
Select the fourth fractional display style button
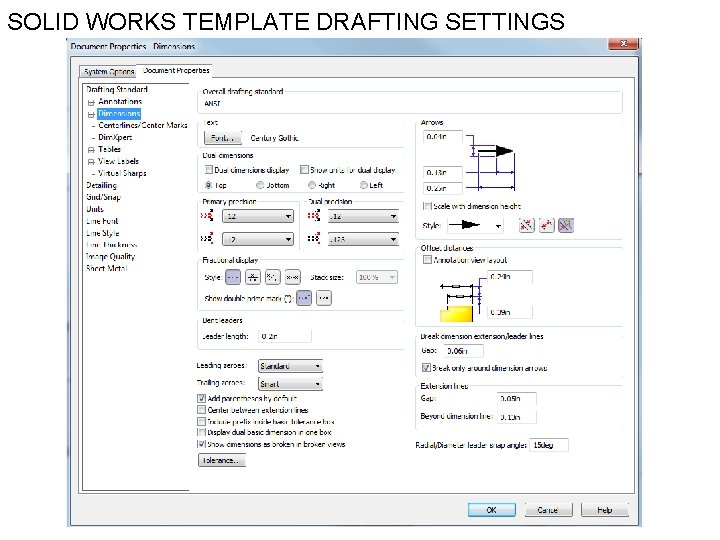tap(292, 277)
